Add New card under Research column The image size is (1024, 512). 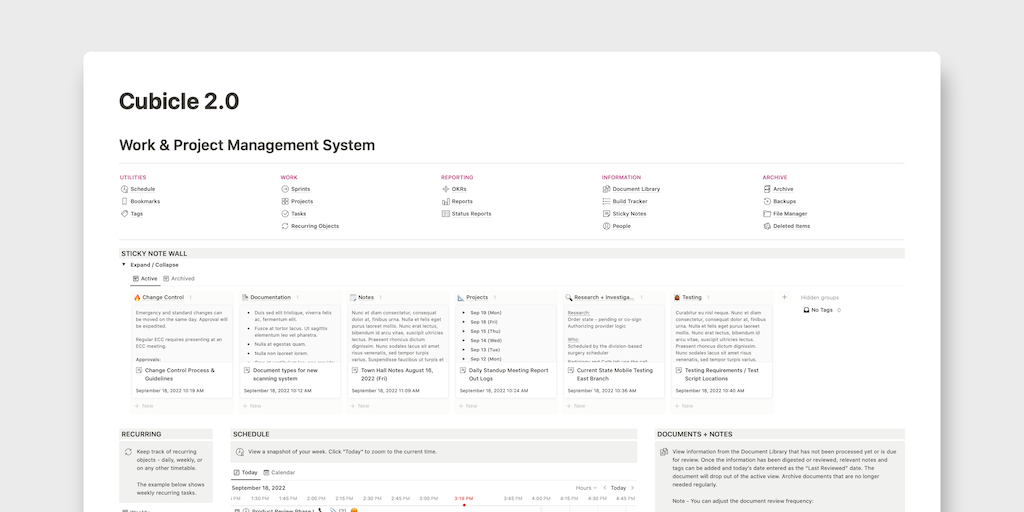click(x=575, y=406)
